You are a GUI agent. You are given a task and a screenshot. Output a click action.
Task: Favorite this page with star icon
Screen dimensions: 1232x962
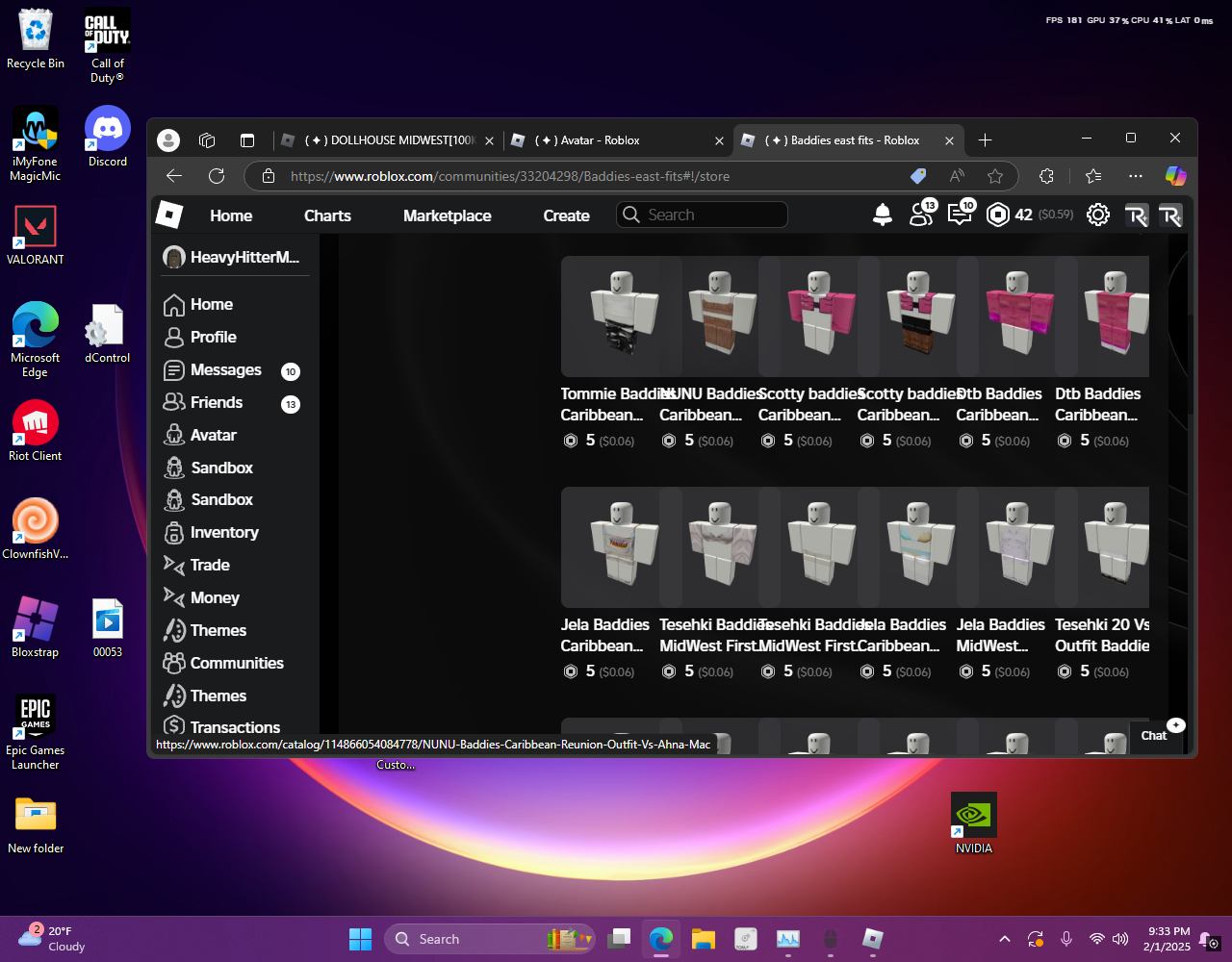point(995,176)
